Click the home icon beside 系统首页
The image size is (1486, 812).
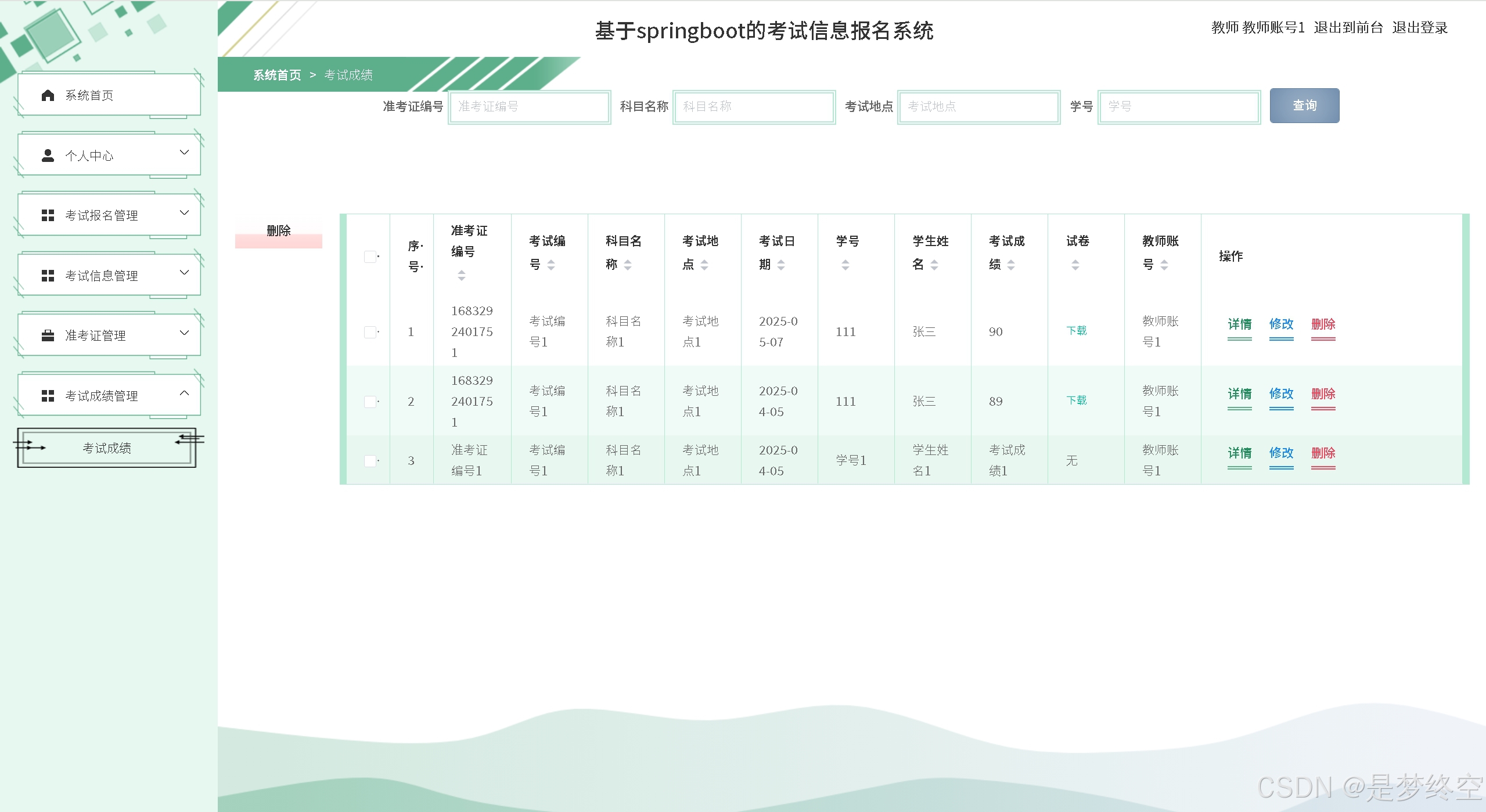(x=48, y=95)
